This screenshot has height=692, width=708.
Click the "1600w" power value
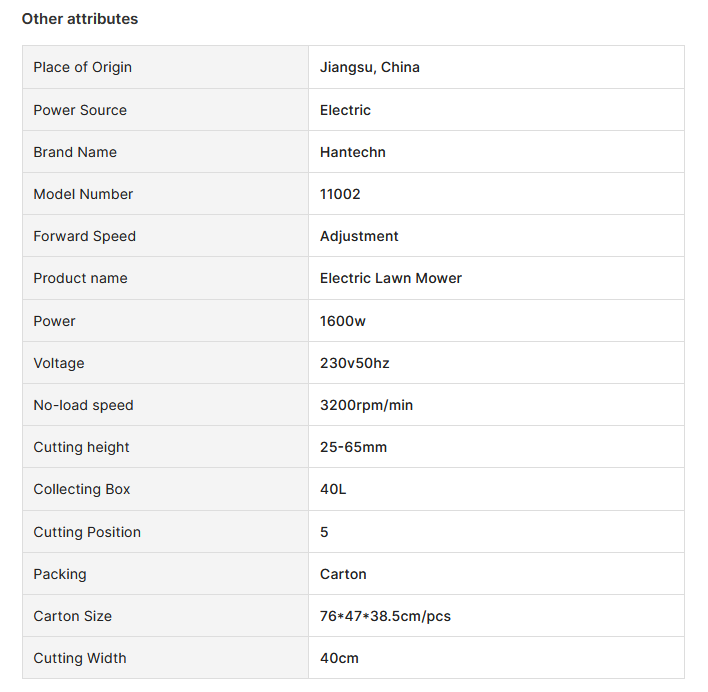point(343,321)
